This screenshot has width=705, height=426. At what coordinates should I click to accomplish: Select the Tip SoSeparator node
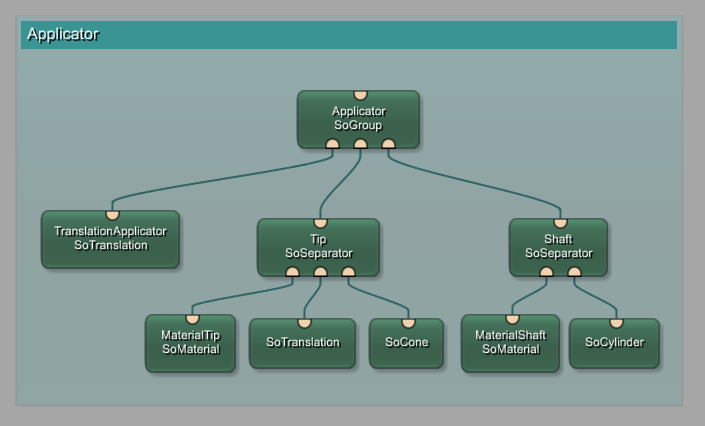[318, 247]
